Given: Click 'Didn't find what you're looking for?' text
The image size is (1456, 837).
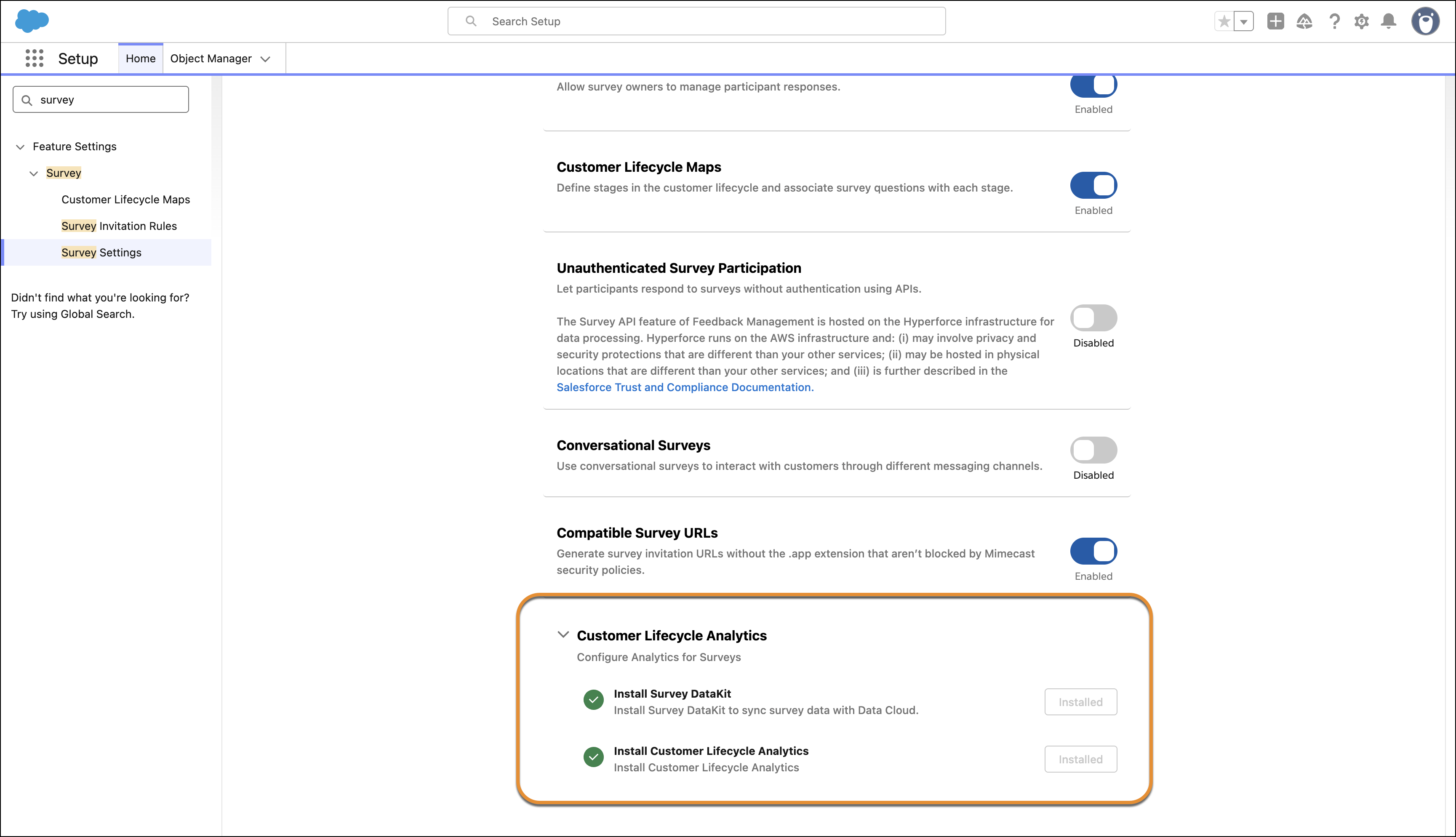Looking at the screenshot, I should click(100, 298).
